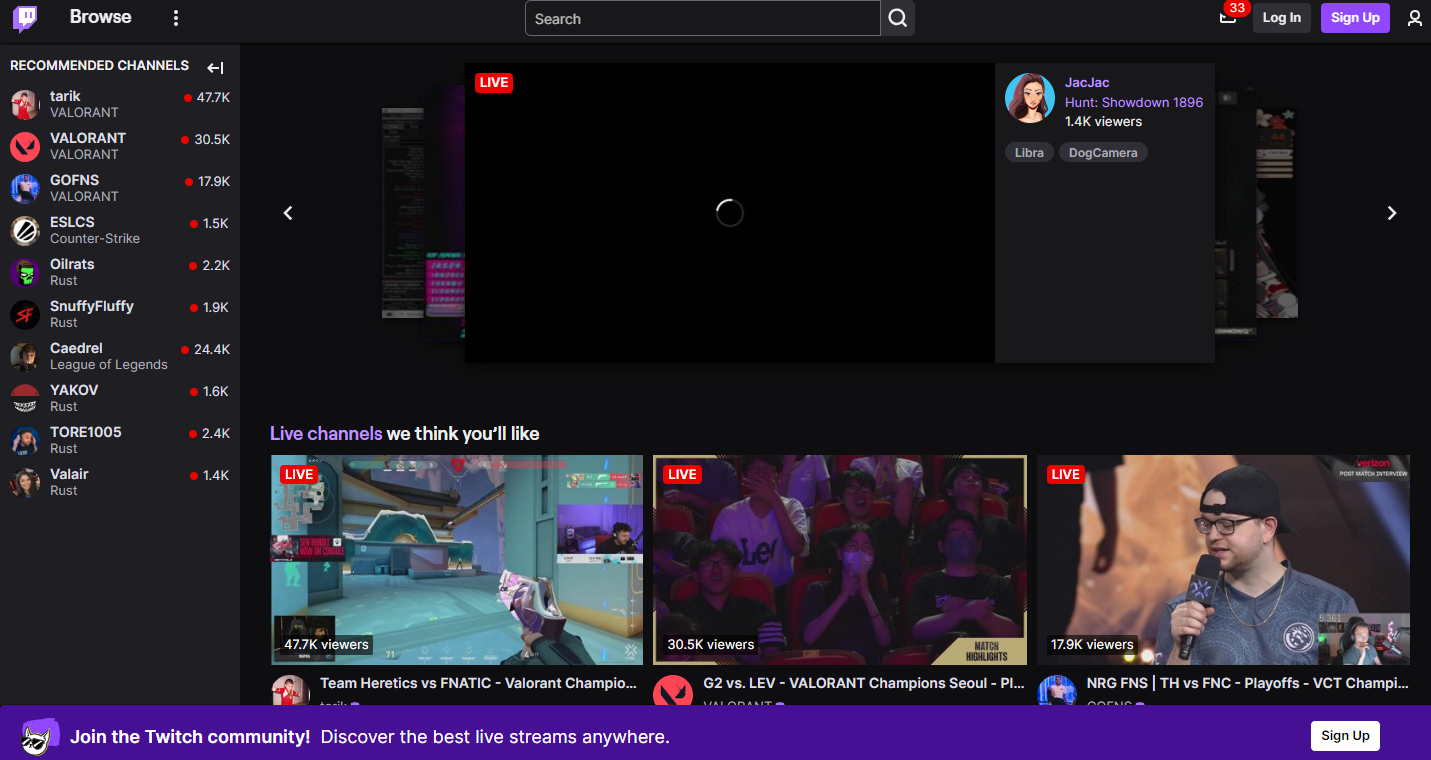
Task: Open Oilrats channel name in sidebar
Action: point(72,265)
